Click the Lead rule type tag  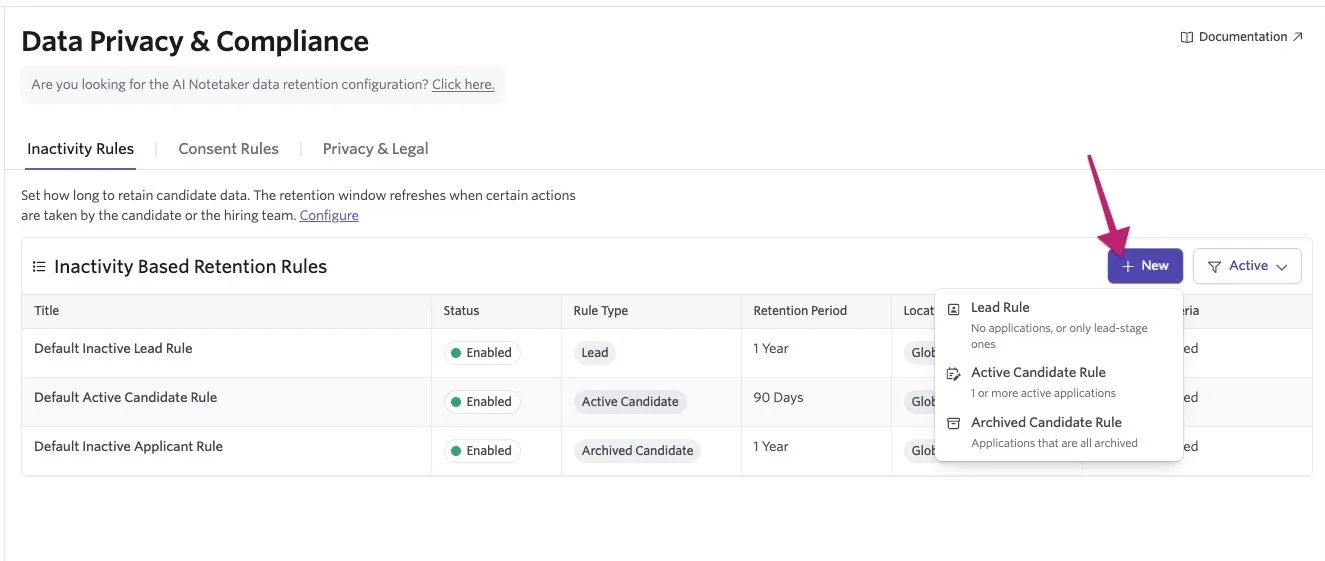(595, 353)
